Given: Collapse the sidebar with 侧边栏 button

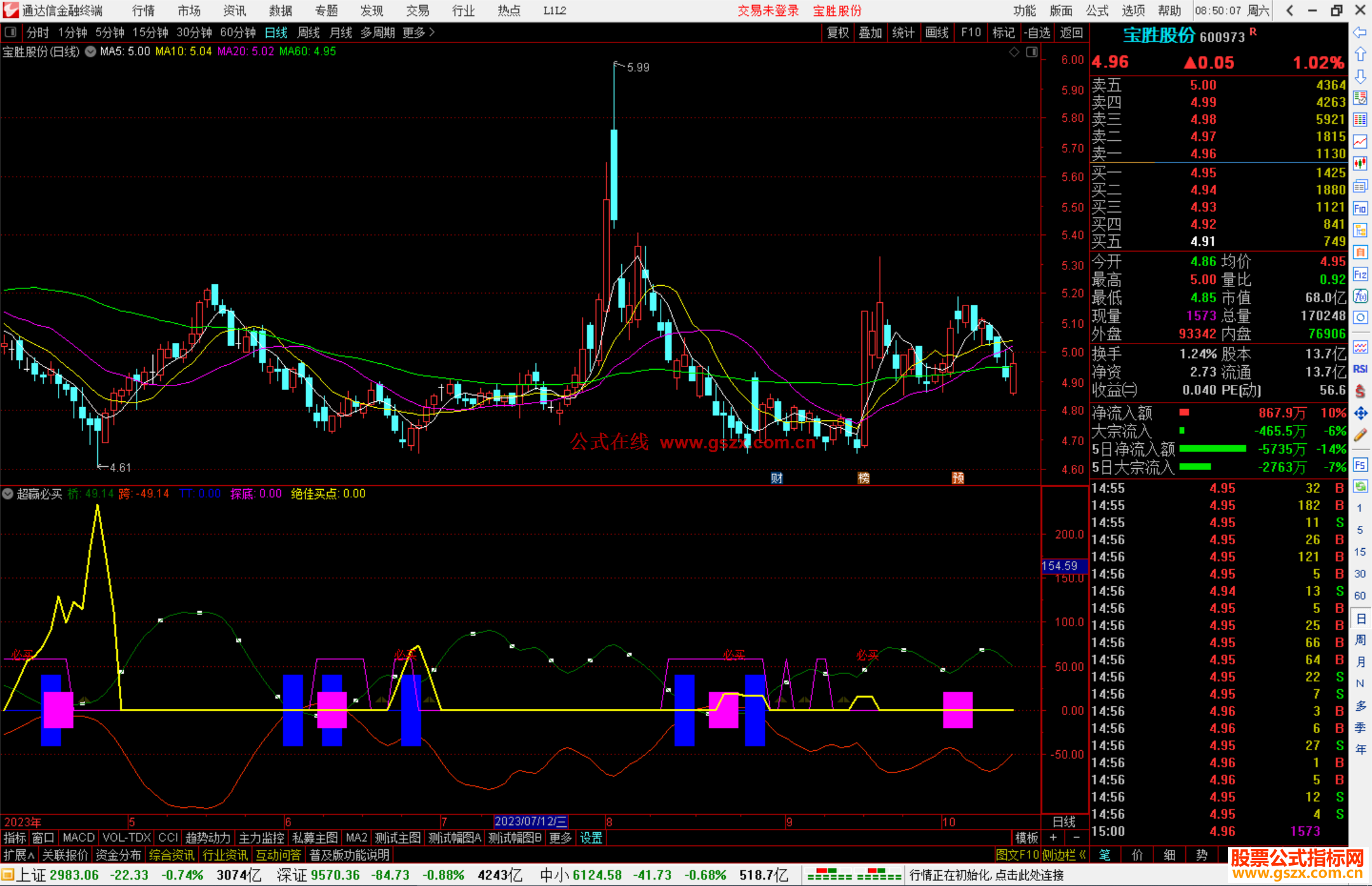Looking at the screenshot, I should [1064, 855].
